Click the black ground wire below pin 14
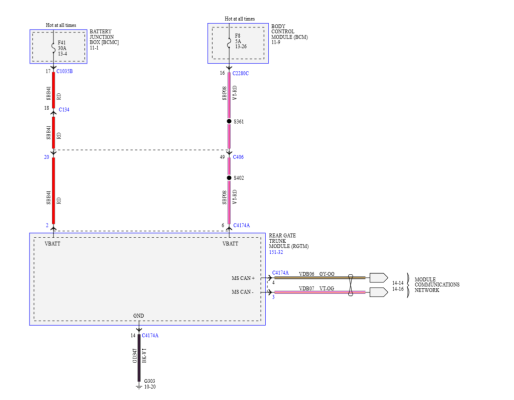This screenshot has width=514, height=400. pos(139,358)
